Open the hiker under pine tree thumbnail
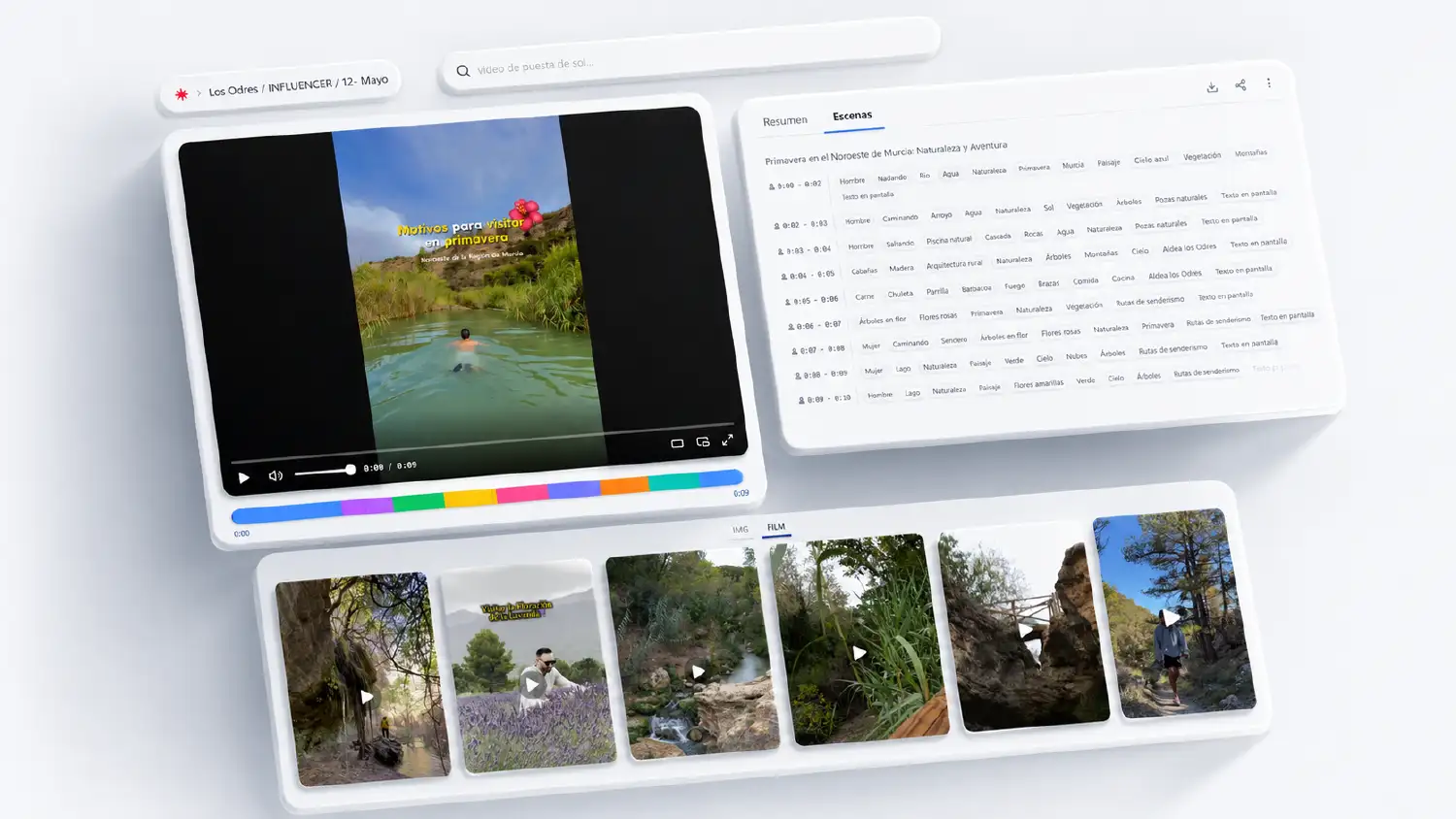This screenshot has height=819, width=1456. point(1175,613)
